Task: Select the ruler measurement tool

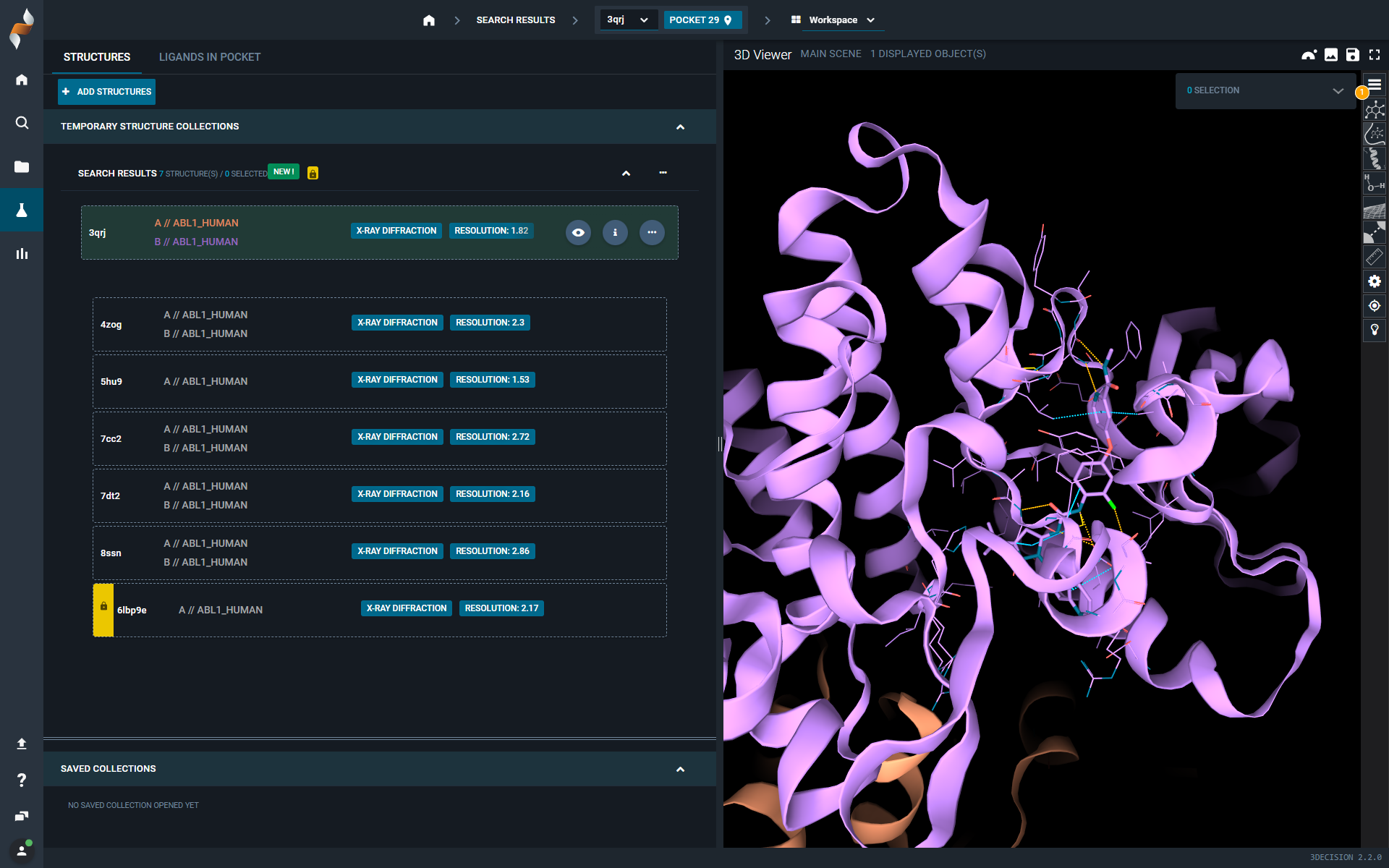Action: [x=1374, y=257]
